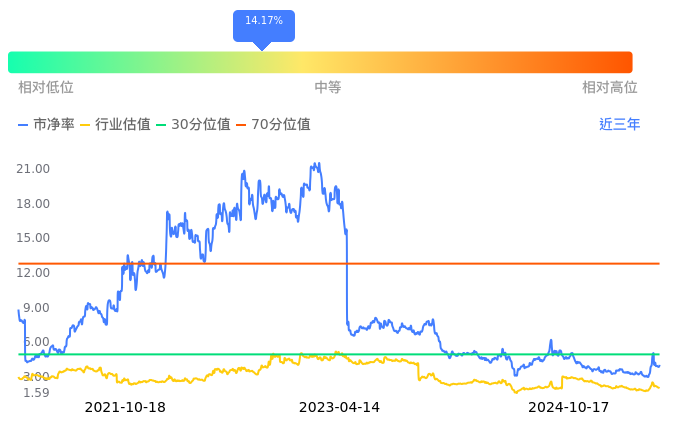
Task: Toggle the 30分位值 legend series
Action: tap(200, 125)
